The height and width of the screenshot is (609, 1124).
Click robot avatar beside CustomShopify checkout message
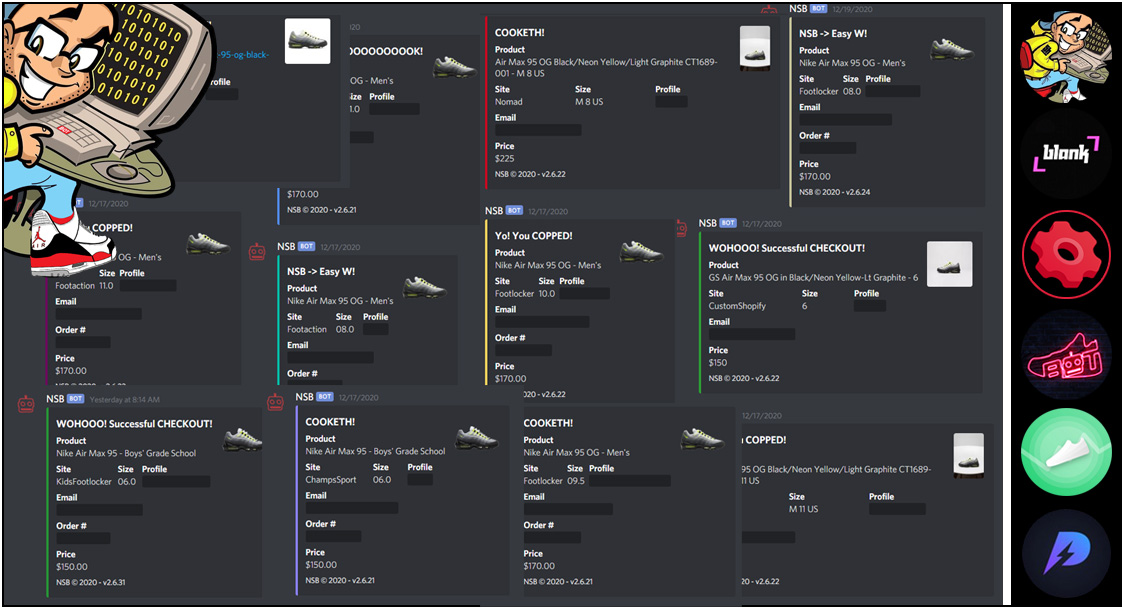click(x=682, y=228)
